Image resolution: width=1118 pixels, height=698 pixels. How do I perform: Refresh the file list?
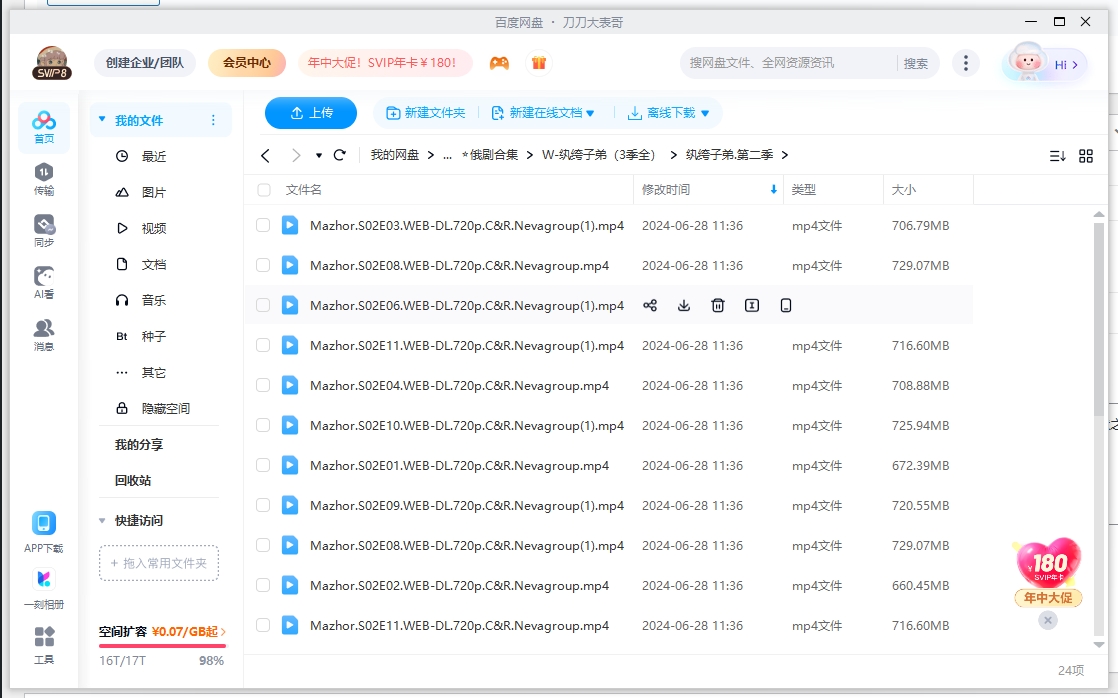click(339, 155)
